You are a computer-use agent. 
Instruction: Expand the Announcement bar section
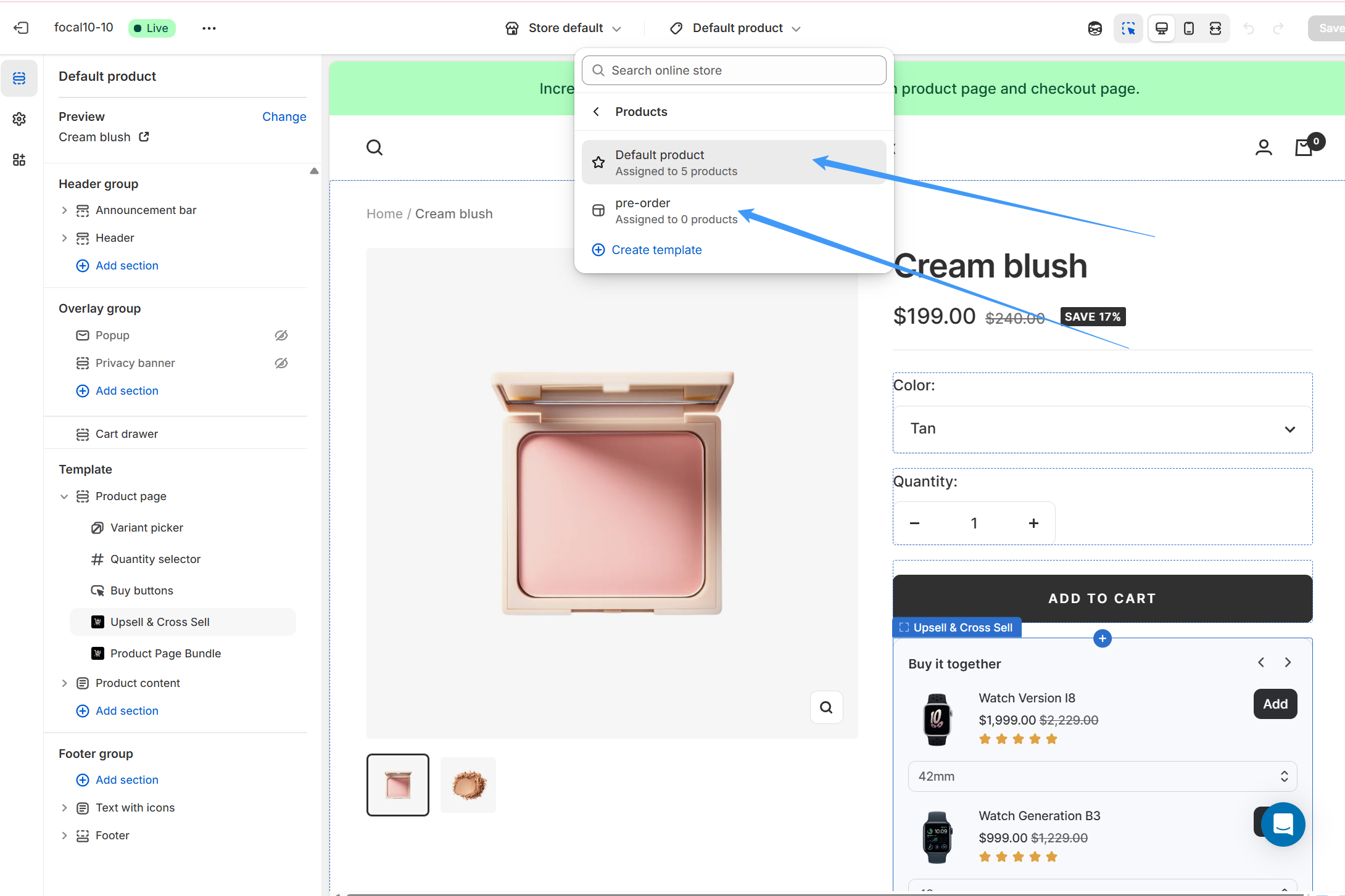(64, 210)
